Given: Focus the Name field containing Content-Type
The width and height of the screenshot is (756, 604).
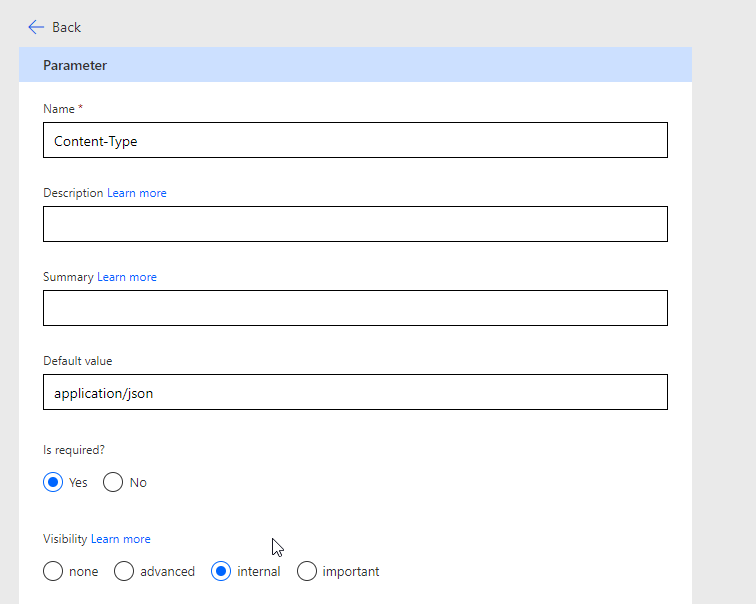Looking at the screenshot, I should tap(355, 140).
